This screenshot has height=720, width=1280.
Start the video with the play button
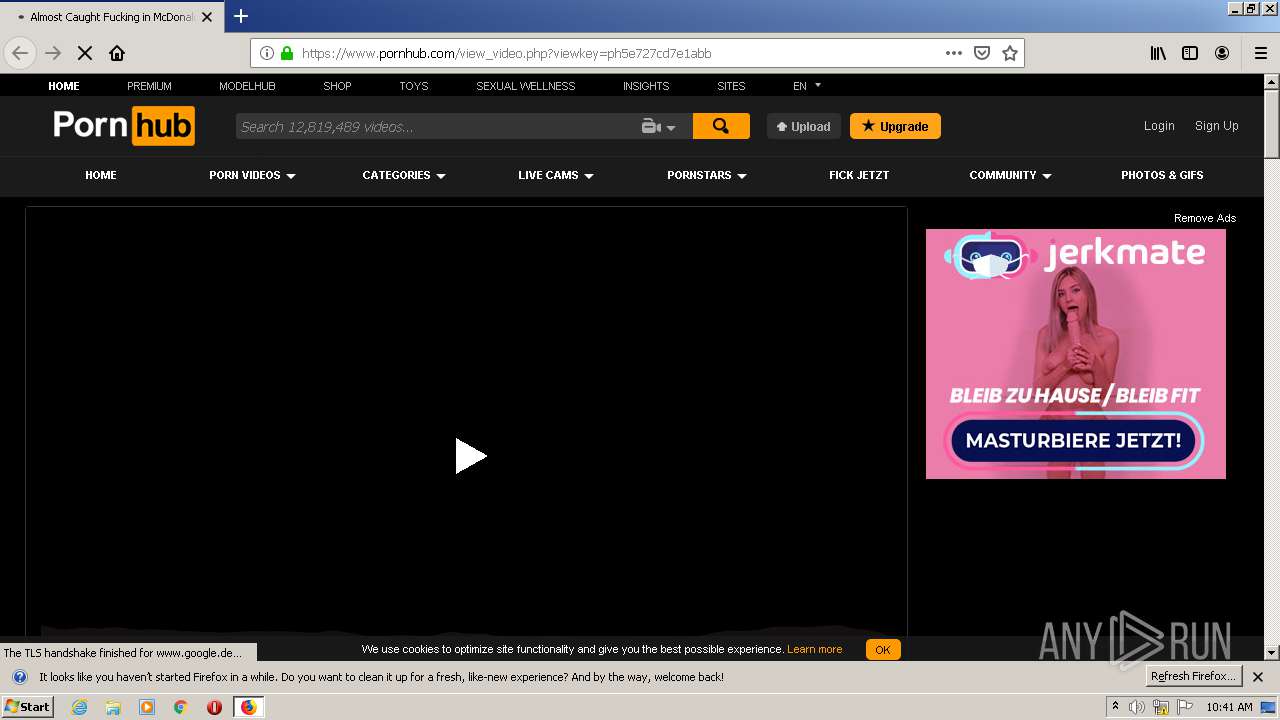point(470,456)
